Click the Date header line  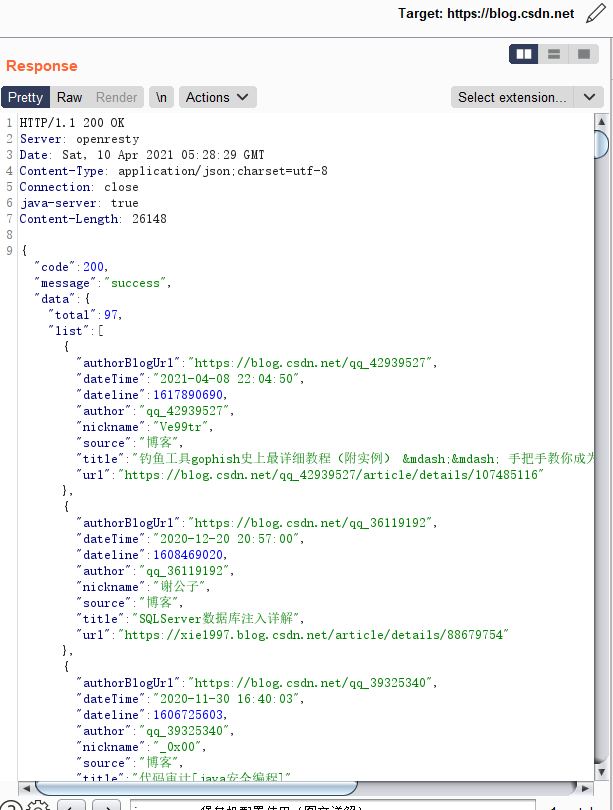point(142,155)
